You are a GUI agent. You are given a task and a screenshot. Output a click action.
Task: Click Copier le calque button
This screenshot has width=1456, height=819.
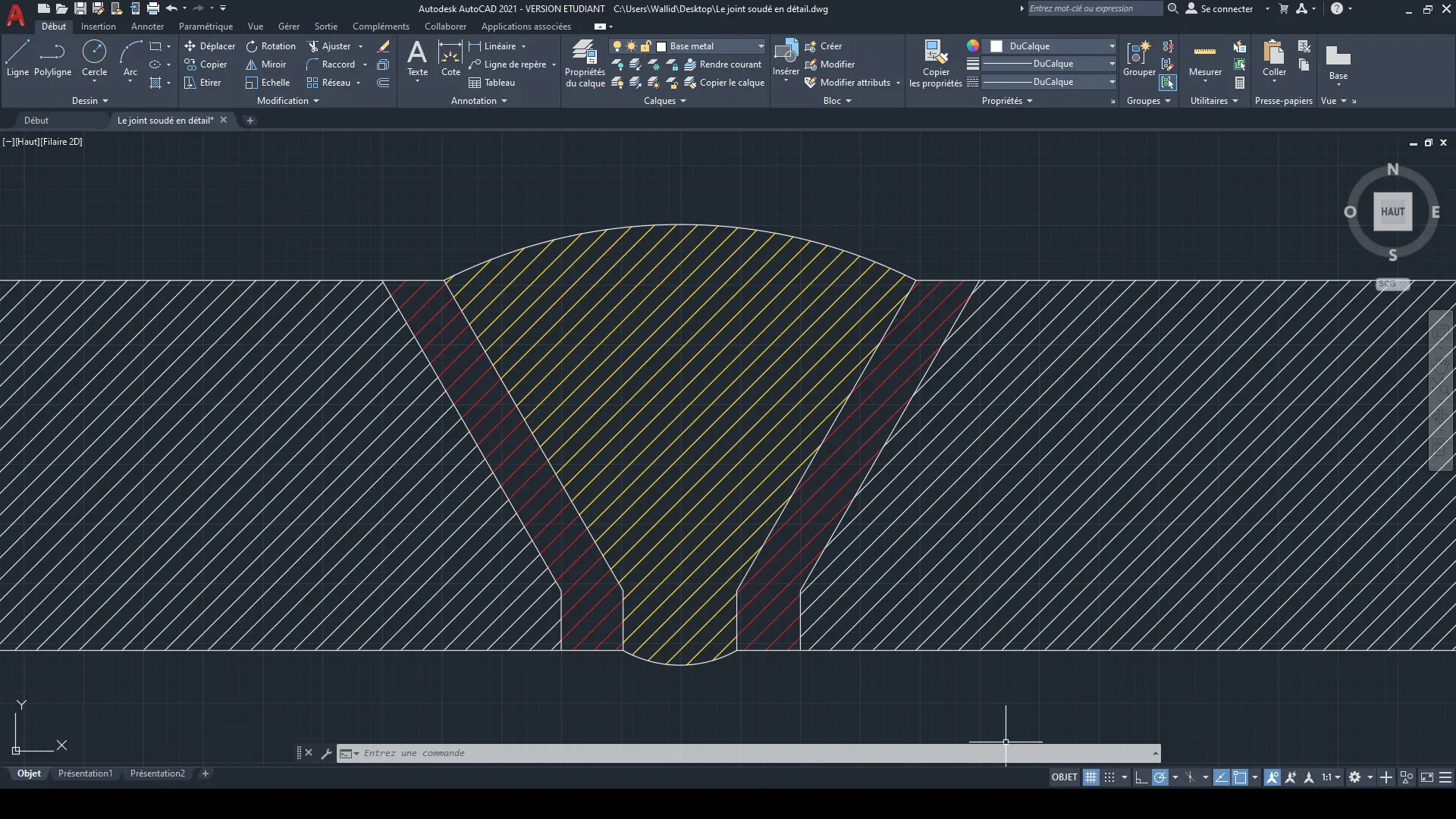pyautogui.click(x=724, y=83)
